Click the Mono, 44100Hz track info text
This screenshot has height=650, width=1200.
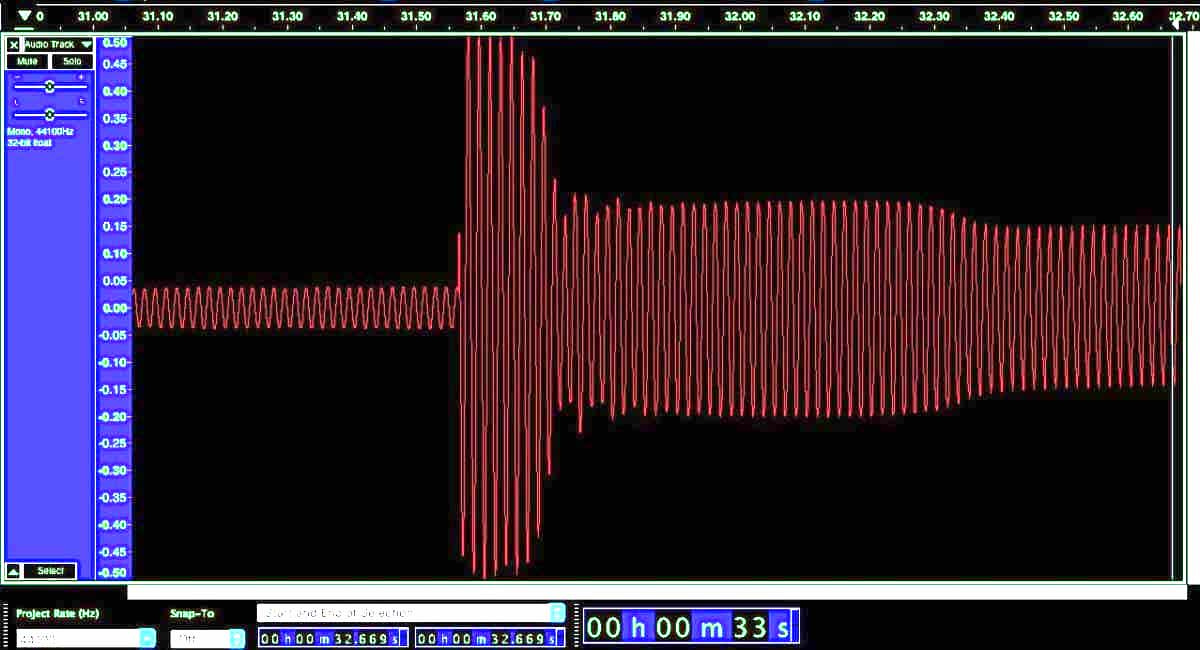tap(40, 131)
